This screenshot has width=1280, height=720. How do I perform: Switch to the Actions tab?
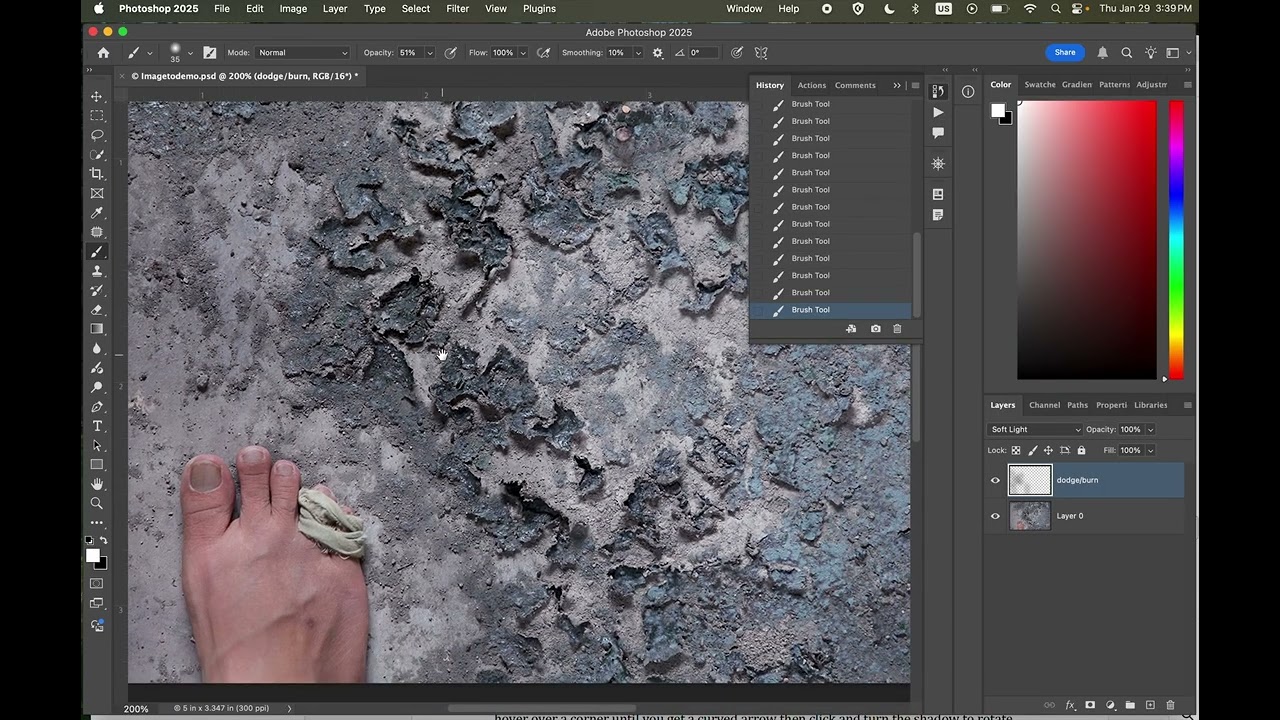coord(811,85)
